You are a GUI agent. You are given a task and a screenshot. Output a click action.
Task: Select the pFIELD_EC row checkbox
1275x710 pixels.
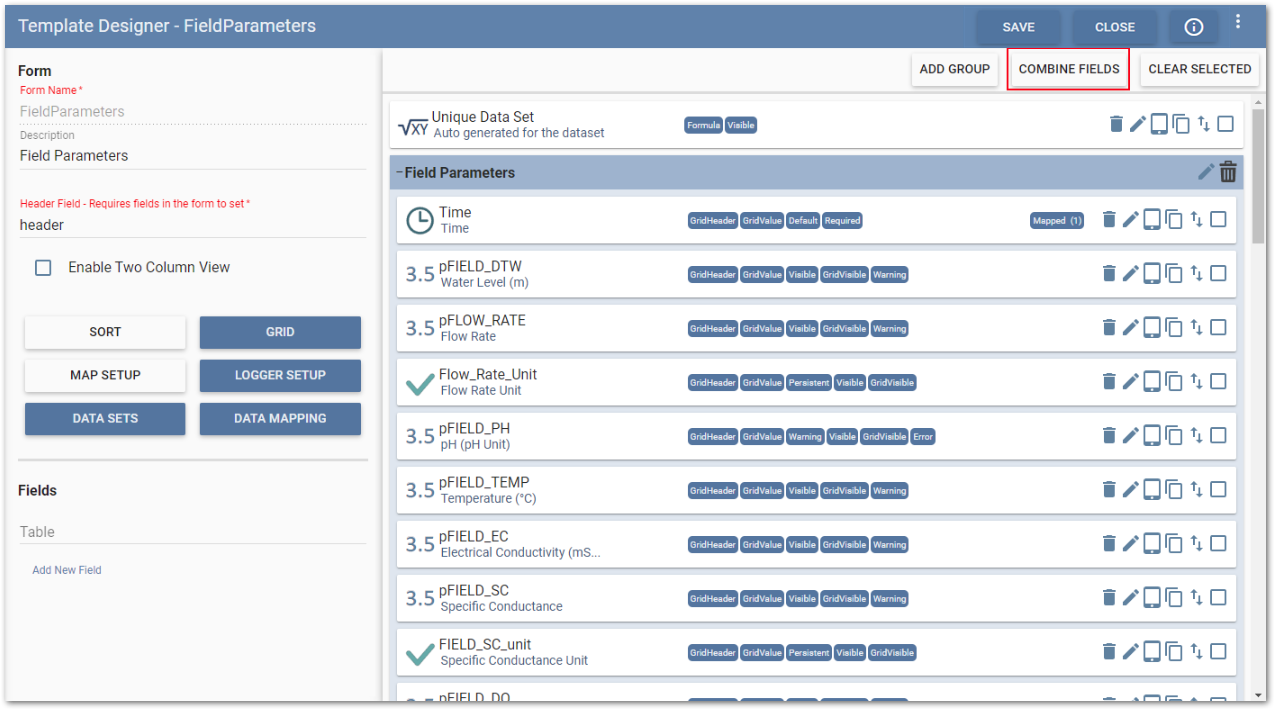click(1218, 543)
